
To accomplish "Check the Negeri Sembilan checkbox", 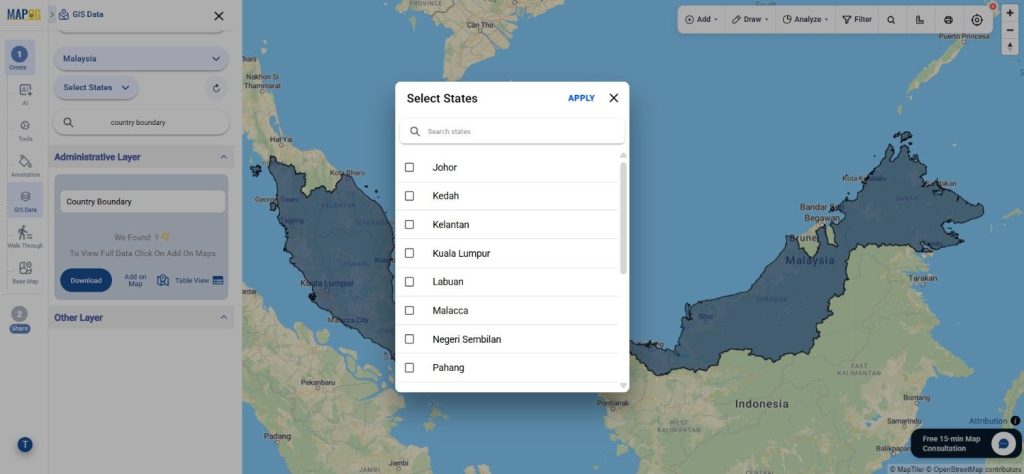I will 409,339.
